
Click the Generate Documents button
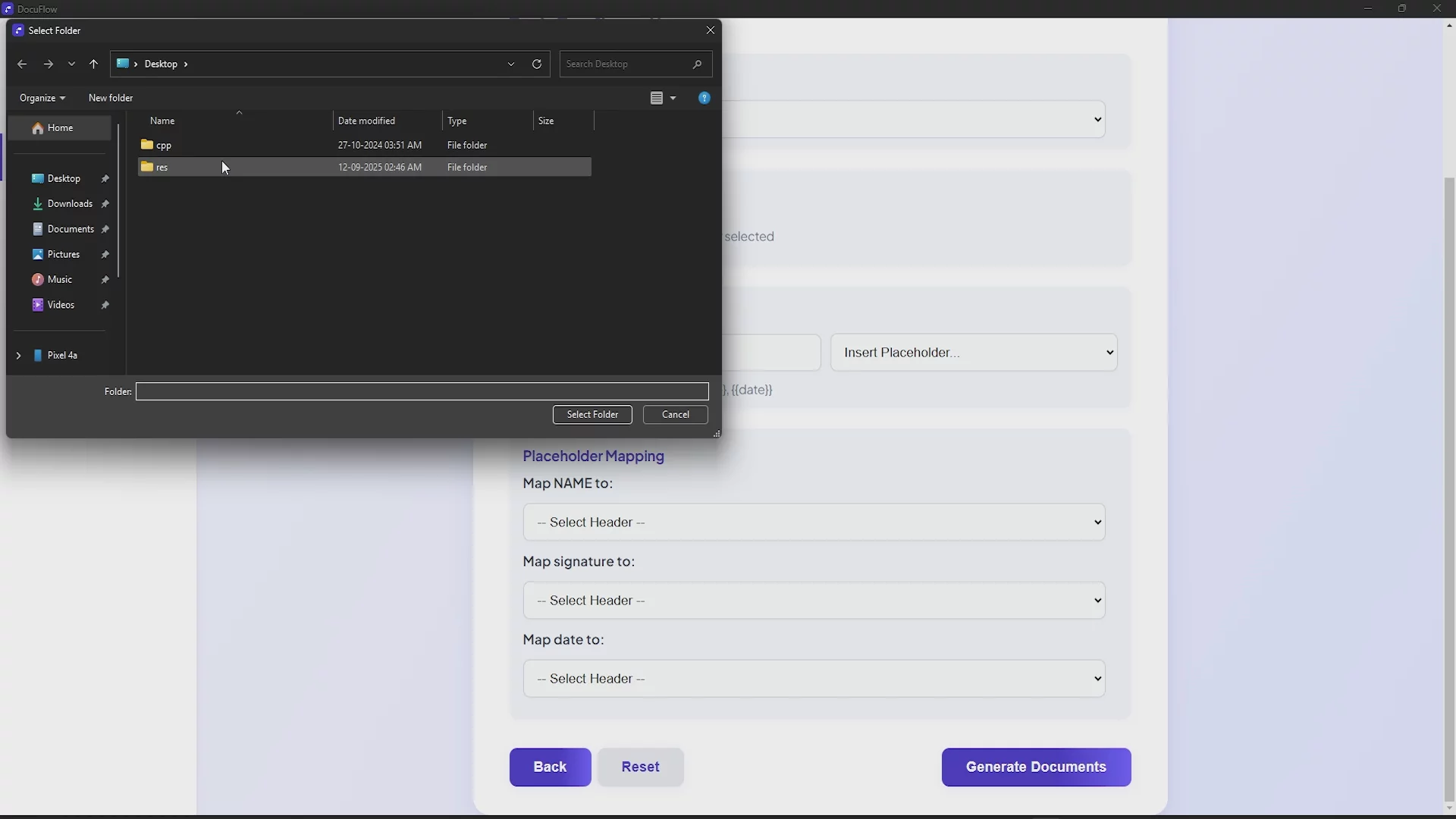[1036, 767]
